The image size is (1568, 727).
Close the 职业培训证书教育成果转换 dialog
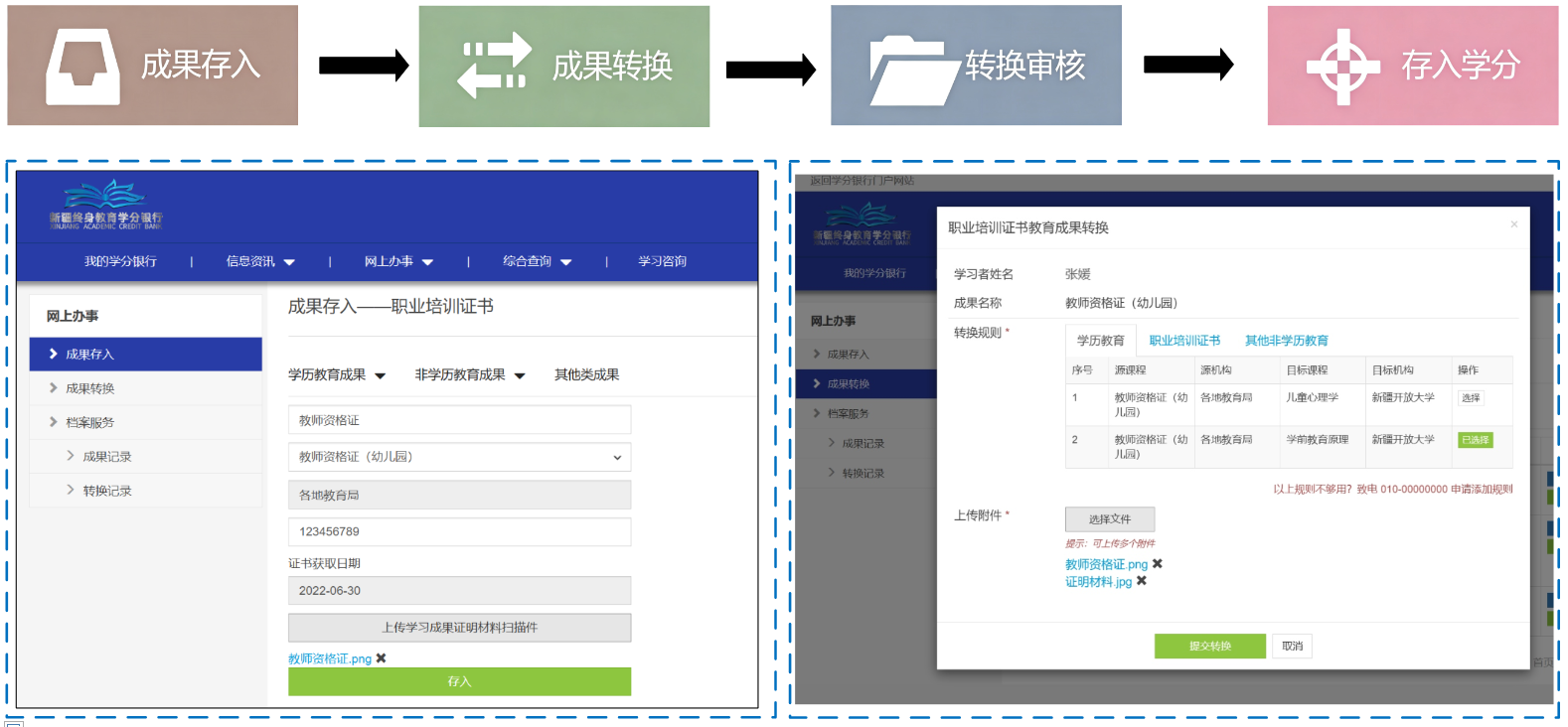(x=1513, y=224)
